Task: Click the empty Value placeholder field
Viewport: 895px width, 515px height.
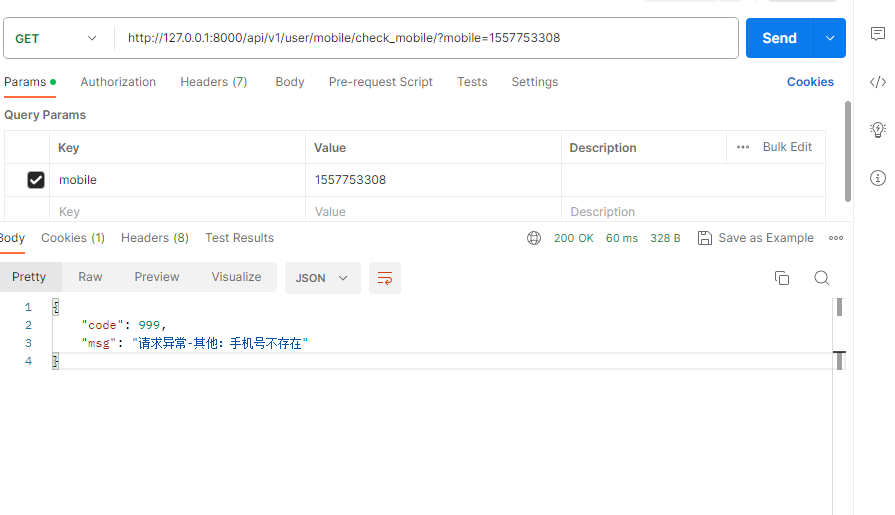Action: tap(433, 211)
